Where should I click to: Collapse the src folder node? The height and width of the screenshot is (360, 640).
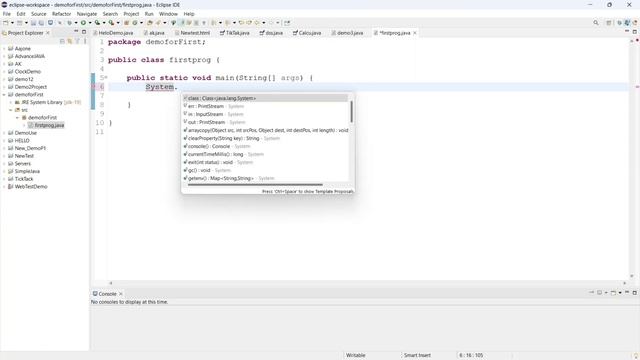click(x=11, y=110)
